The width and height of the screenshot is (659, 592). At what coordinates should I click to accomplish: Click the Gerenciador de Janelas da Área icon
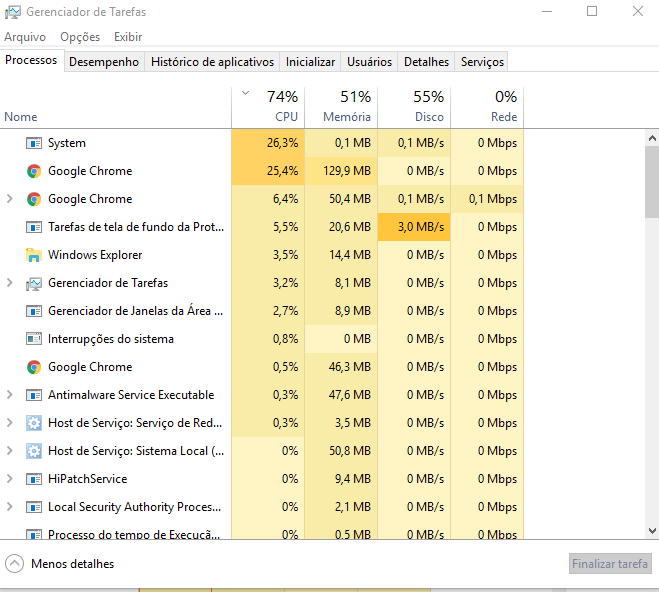click(34, 311)
